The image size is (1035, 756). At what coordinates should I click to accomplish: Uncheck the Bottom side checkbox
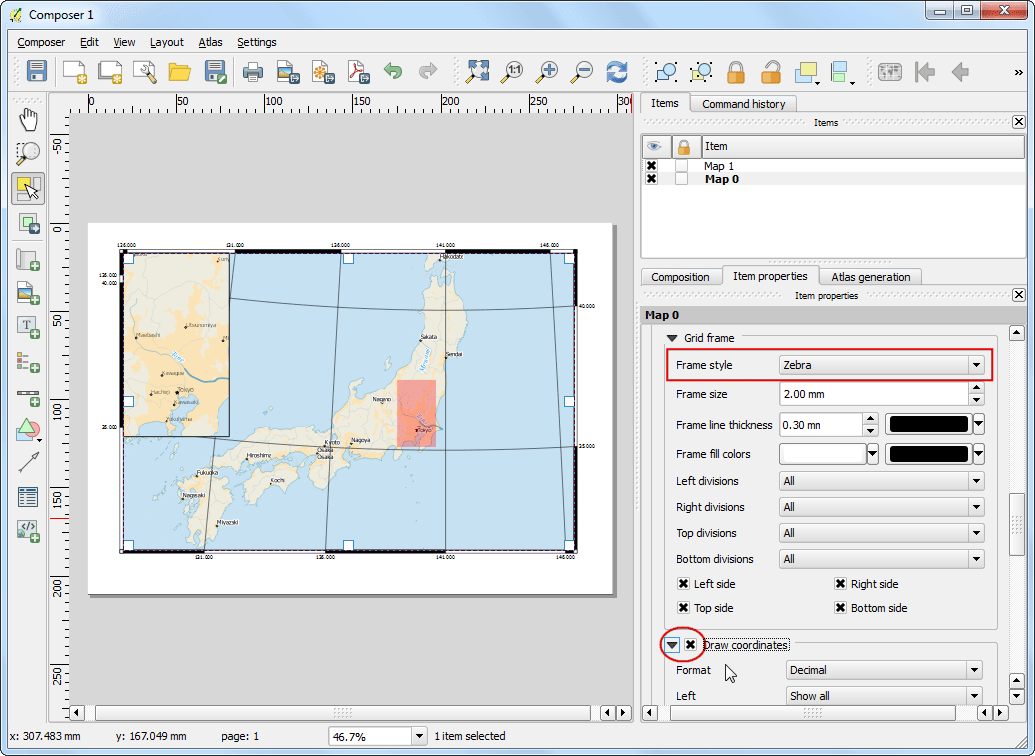click(838, 607)
